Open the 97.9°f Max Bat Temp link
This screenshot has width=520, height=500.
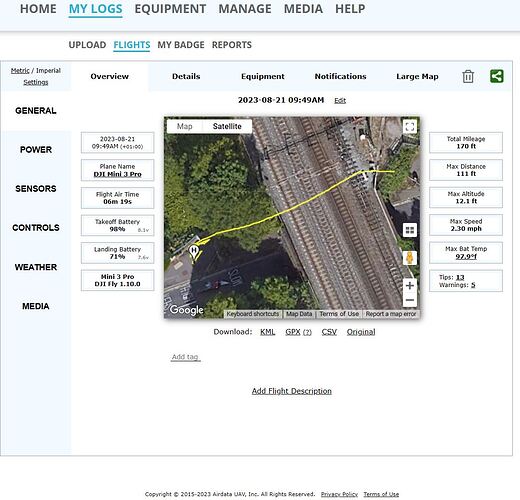click(x=466, y=256)
